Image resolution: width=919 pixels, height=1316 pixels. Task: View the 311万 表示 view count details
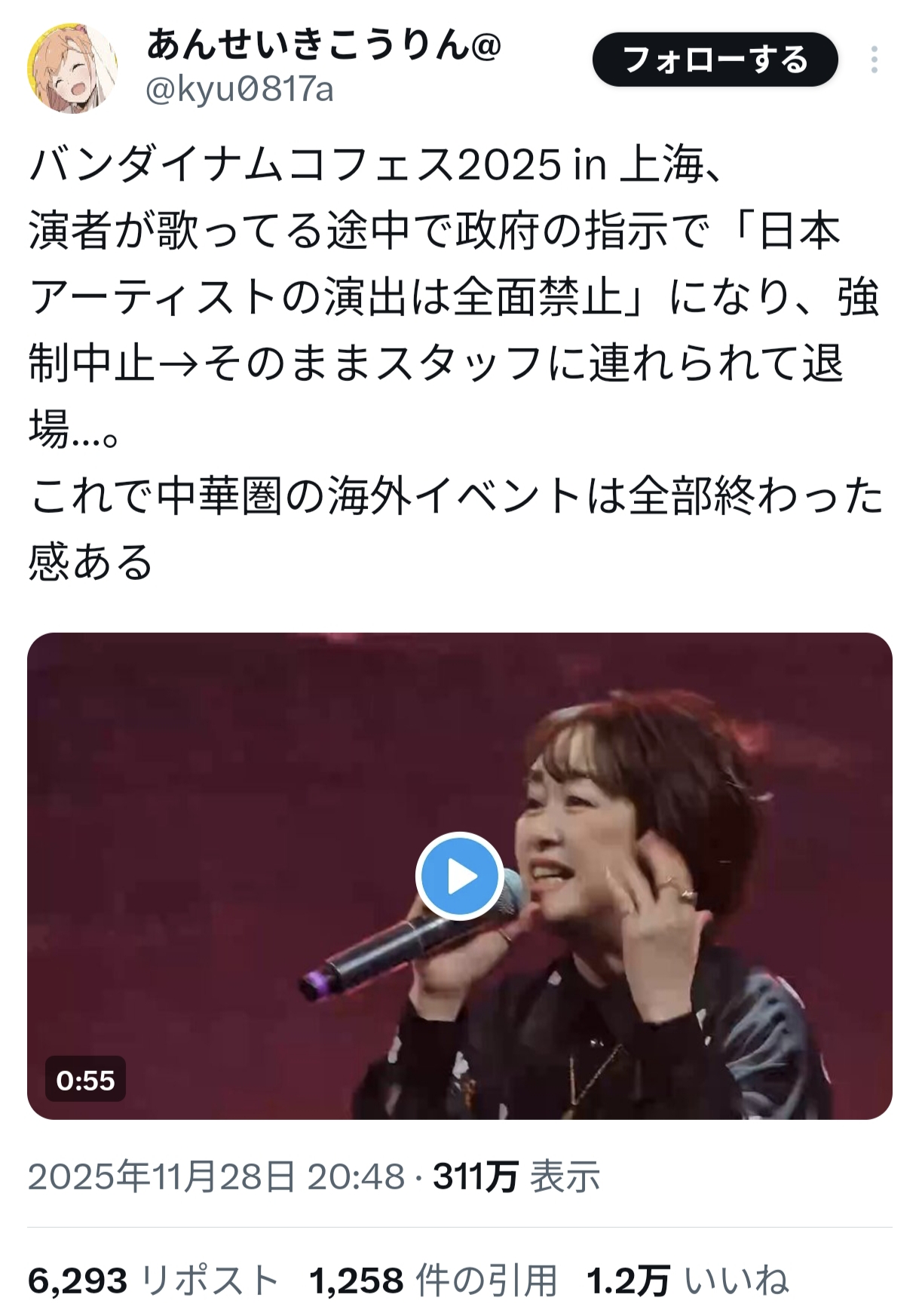click(x=516, y=1176)
